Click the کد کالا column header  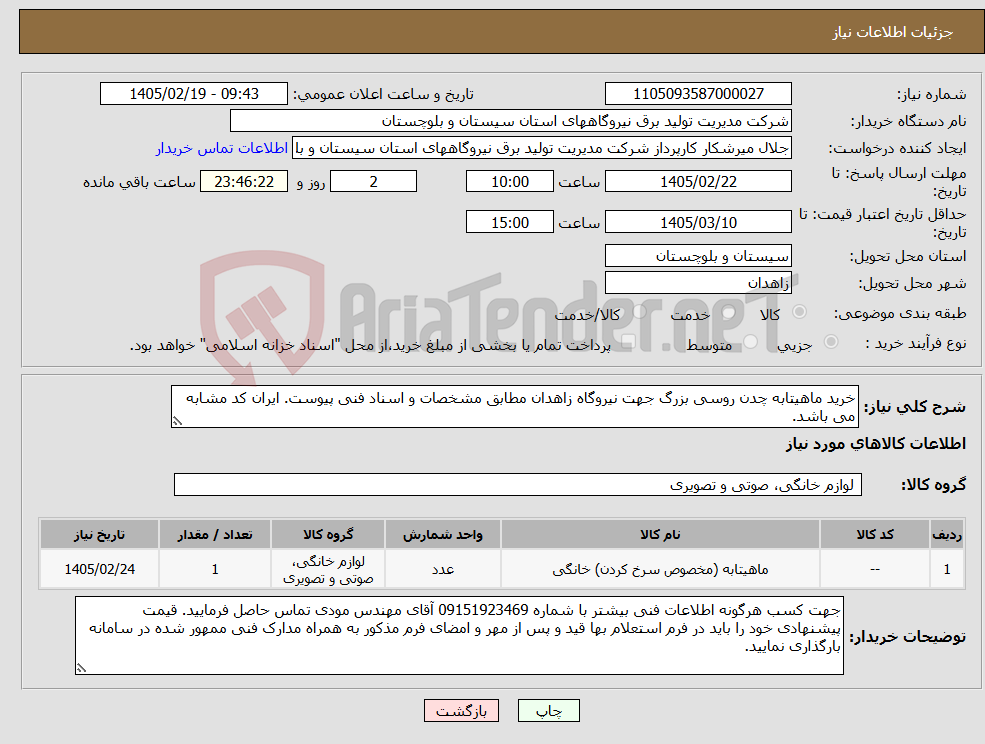click(875, 534)
